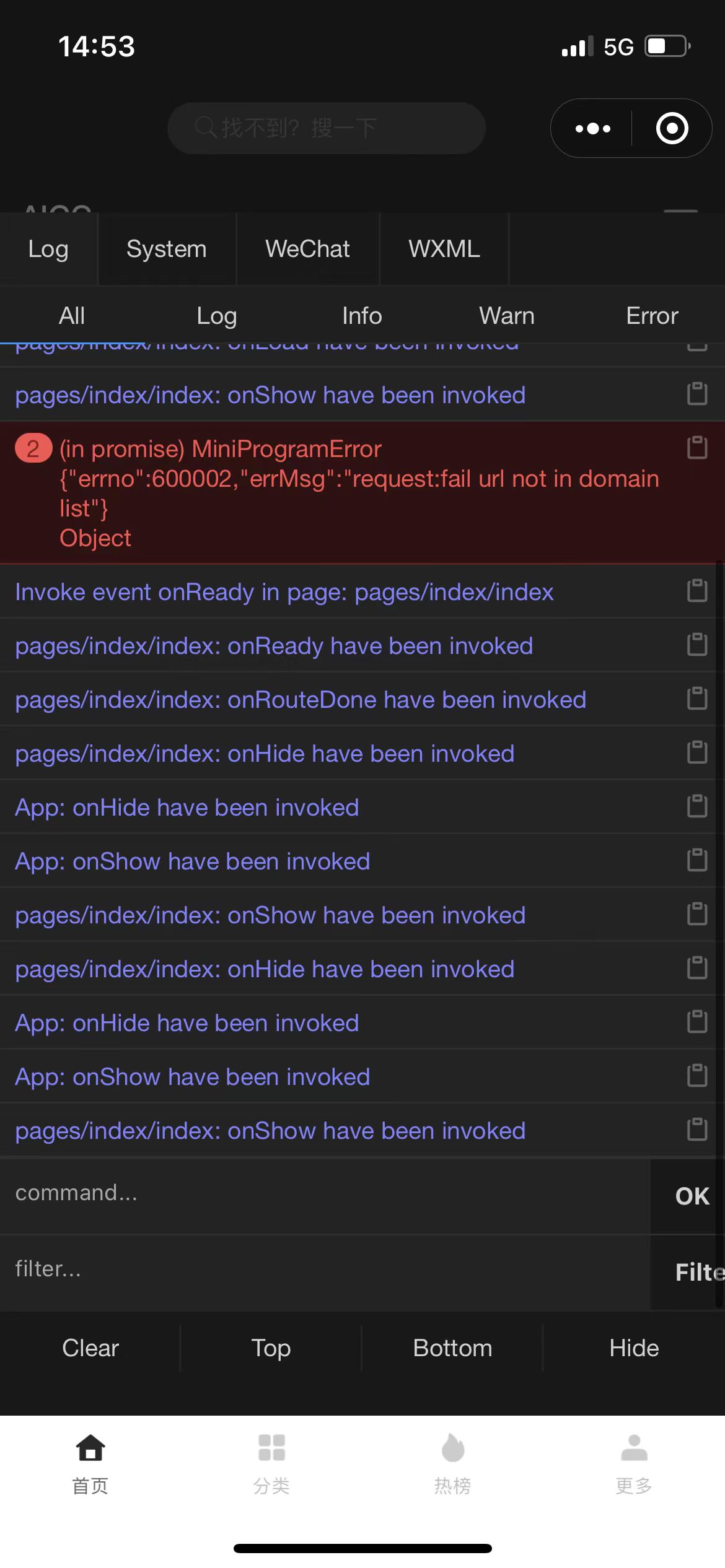Image resolution: width=725 pixels, height=1568 pixels.
Task: Open the 热榜 hot list flame icon
Action: [x=453, y=1448]
